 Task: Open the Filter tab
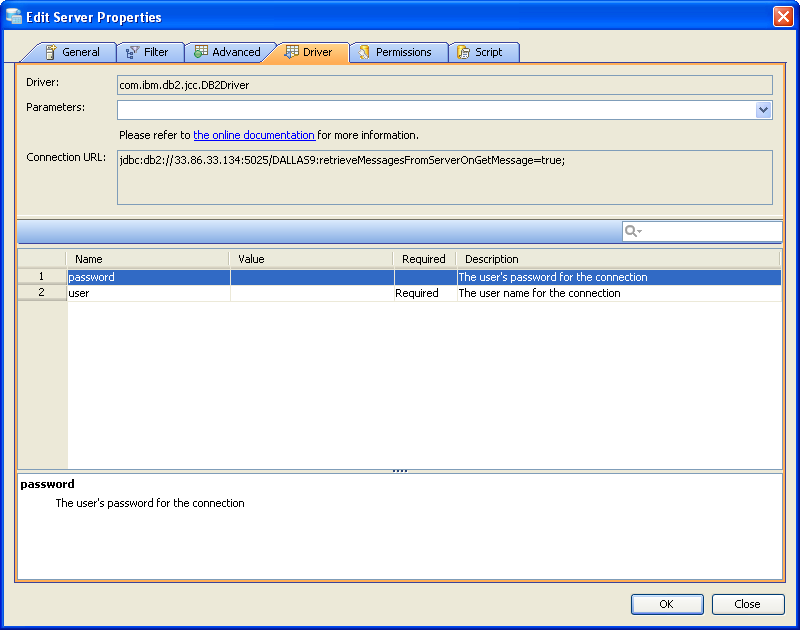tap(151, 52)
